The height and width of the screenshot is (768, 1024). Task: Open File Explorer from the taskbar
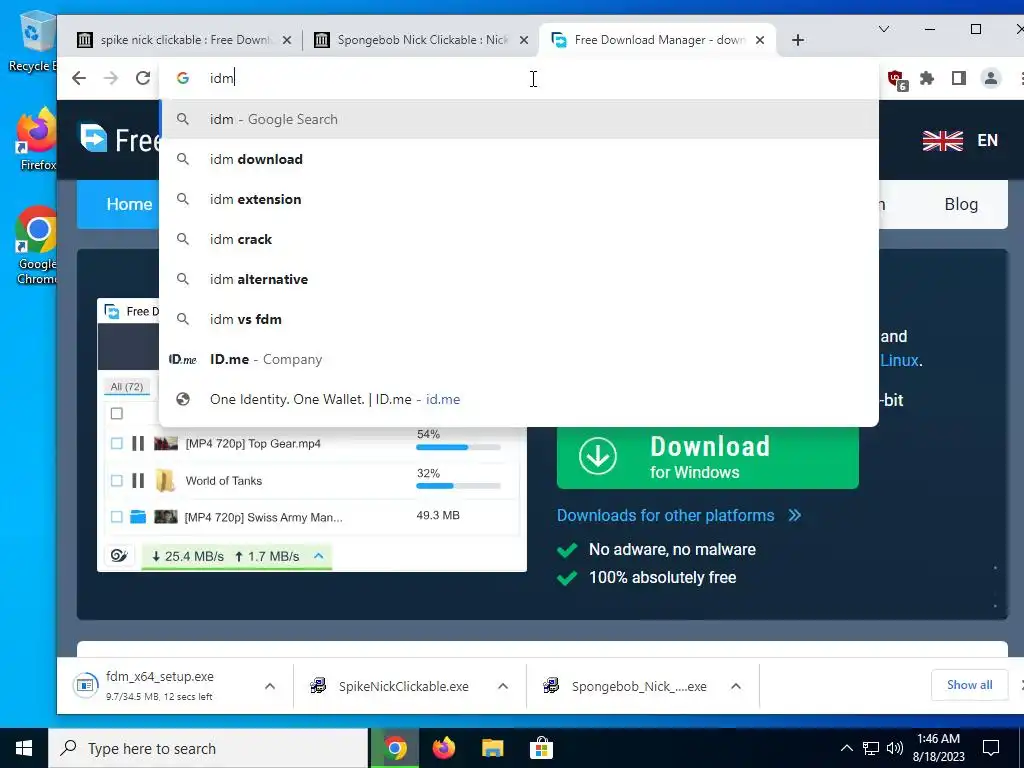click(x=492, y=748)
